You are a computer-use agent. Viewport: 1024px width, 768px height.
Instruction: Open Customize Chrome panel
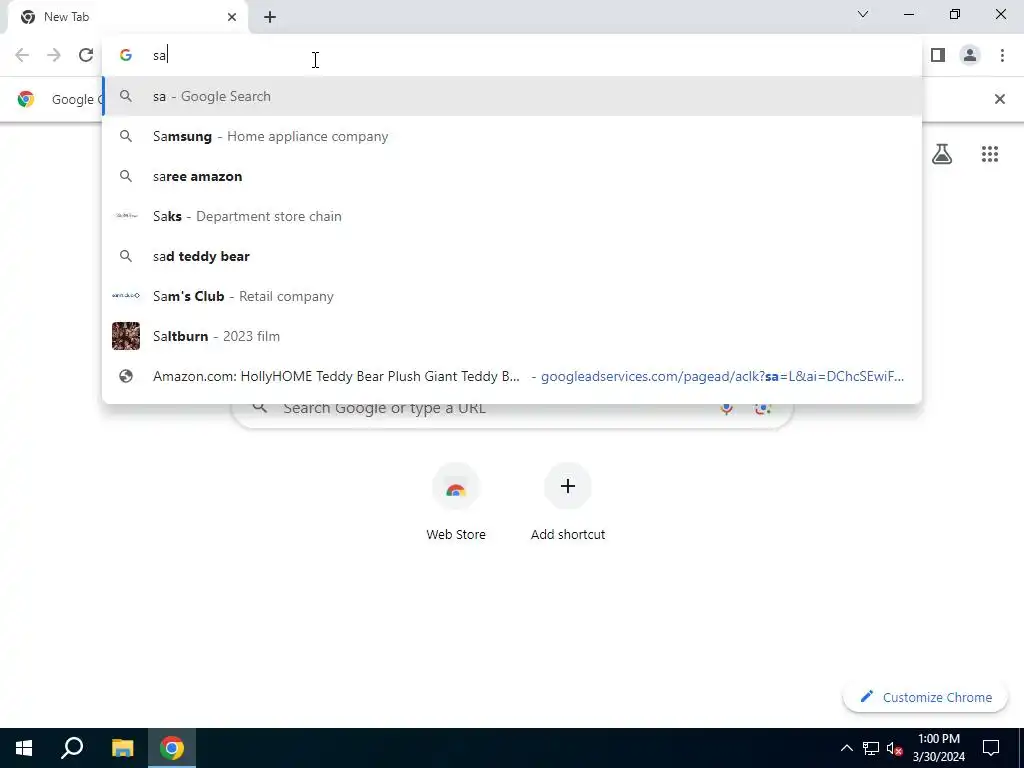point(925,697)
